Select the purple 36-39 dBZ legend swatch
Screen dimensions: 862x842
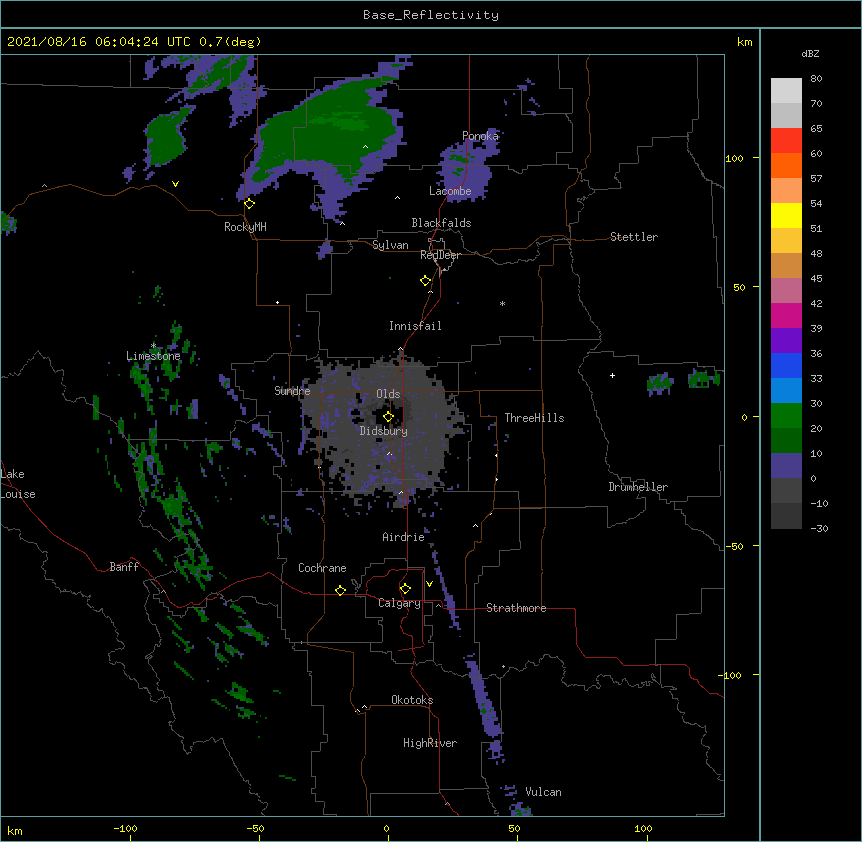pos(786,340)
